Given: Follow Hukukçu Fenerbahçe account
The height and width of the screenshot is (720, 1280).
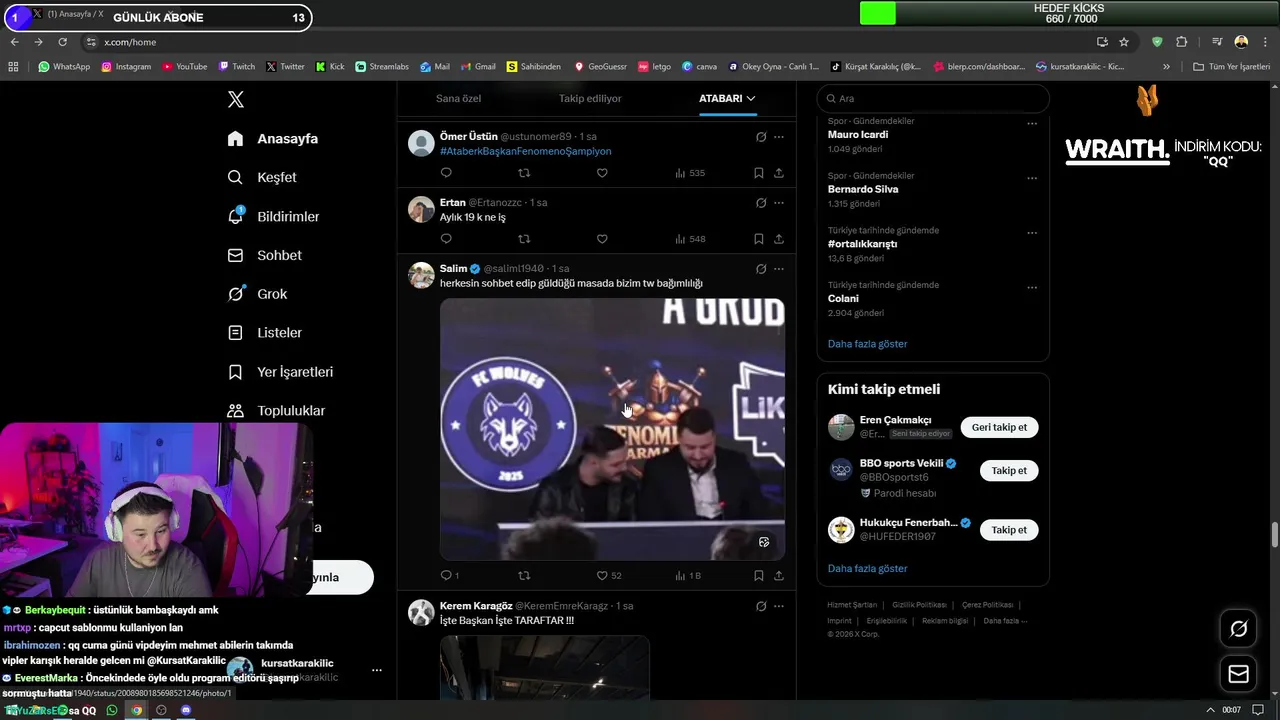Looking at the screenshot, I should 1009,530.
